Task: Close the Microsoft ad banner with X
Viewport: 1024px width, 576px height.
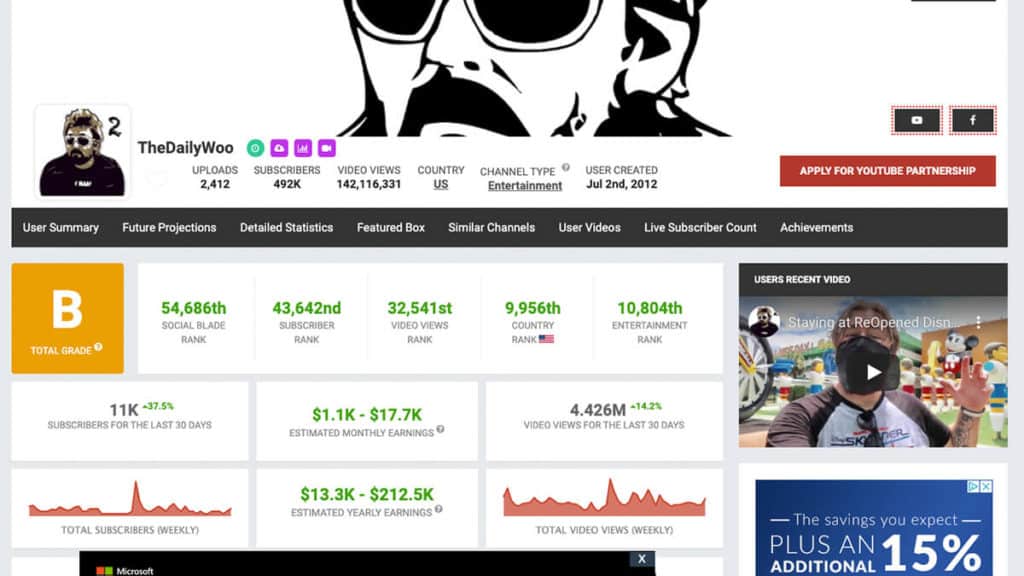Action: (x=642, y=559)
